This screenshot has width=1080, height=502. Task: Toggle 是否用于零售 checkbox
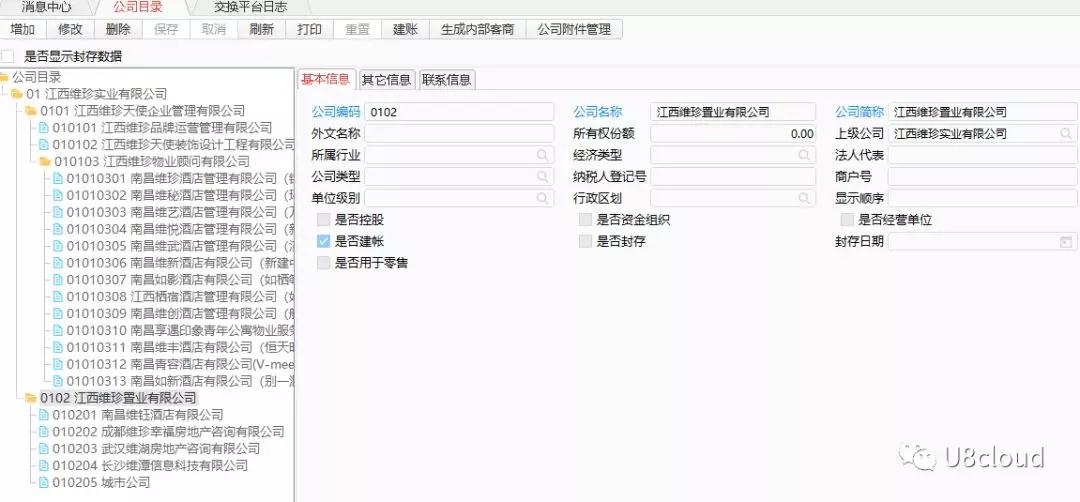coord(323,262)
